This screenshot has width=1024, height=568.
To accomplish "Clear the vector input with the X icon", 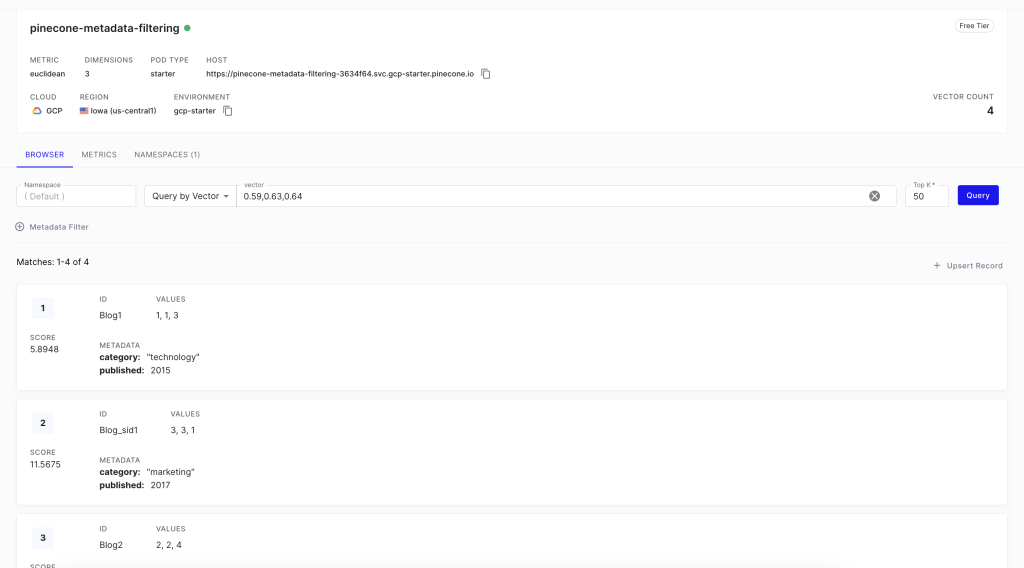I will [874, 196].
